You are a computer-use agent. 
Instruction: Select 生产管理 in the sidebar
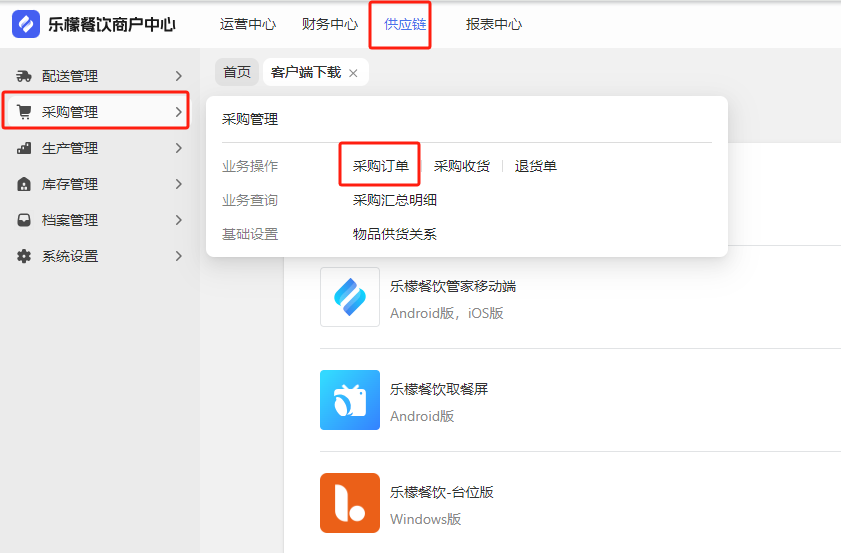click(97, 148)
